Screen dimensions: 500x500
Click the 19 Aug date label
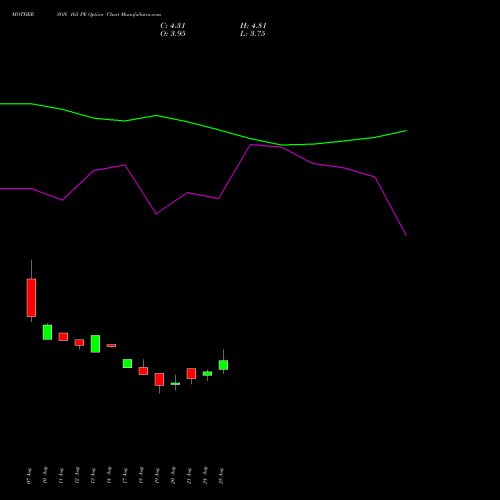[x=157, y=476]
